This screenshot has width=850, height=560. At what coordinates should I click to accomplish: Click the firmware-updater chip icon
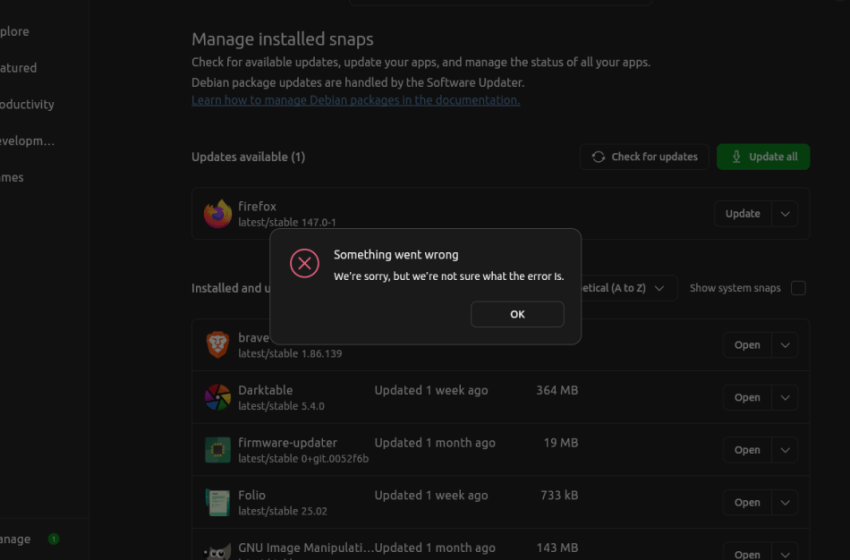click(x=217, y=450)
